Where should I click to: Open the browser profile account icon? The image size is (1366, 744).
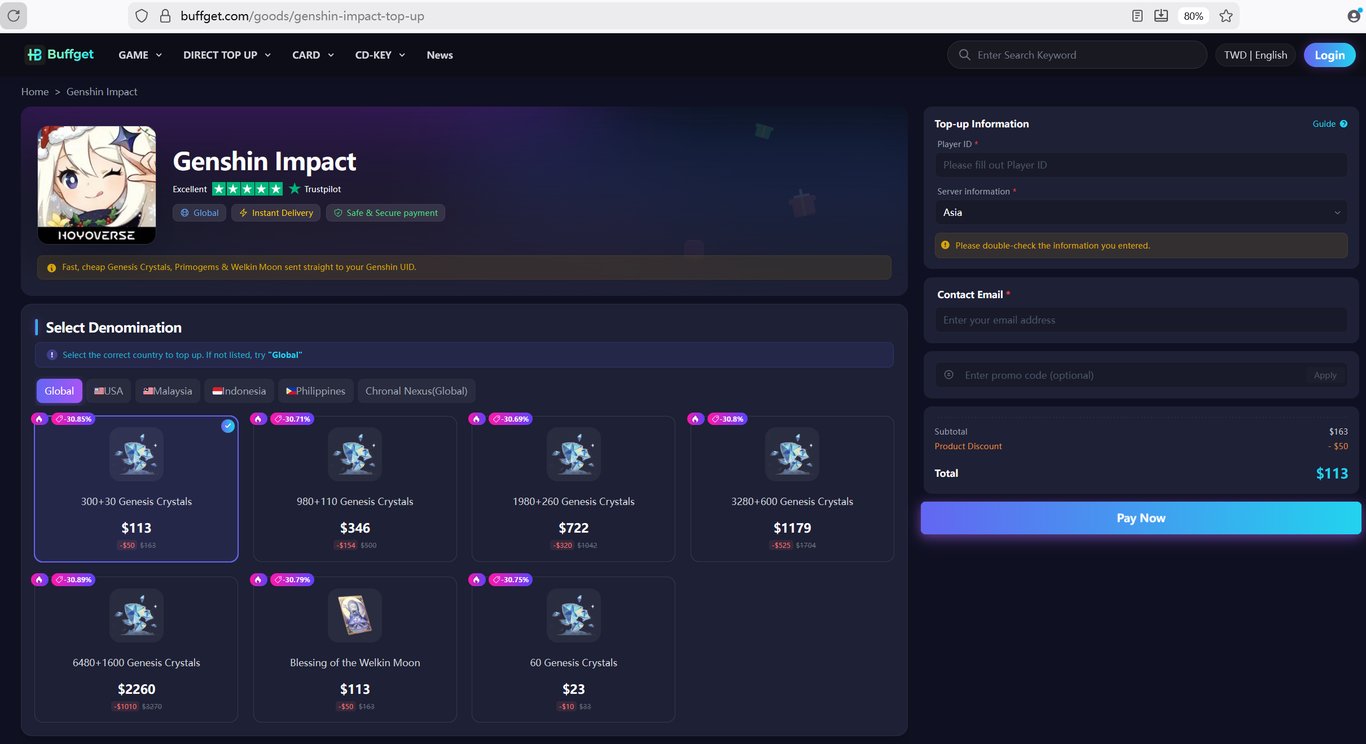(x=1354, y=16)
